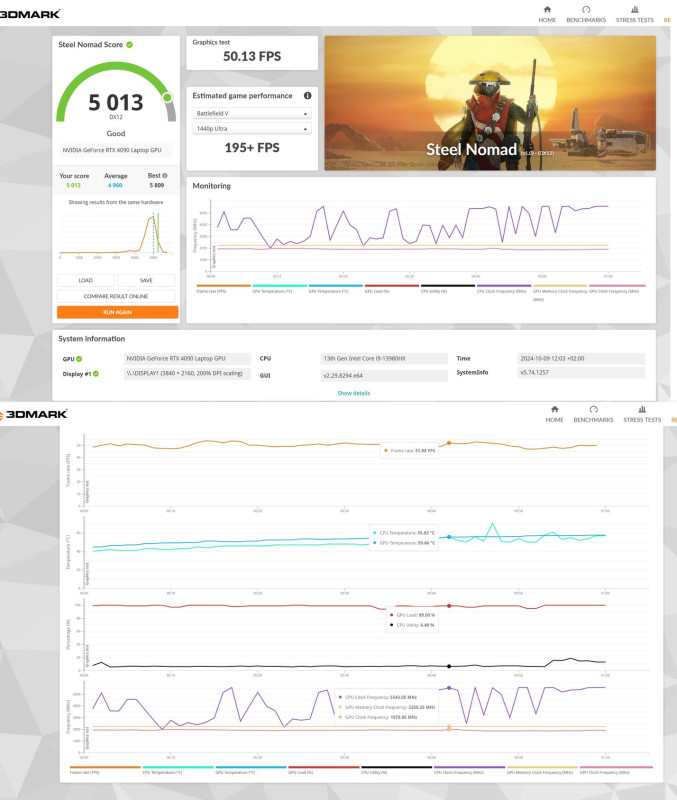Click black CPU Utility swatch in detailed monitoring window
This screenshot has width=677, height=800.
coord(396,767)
